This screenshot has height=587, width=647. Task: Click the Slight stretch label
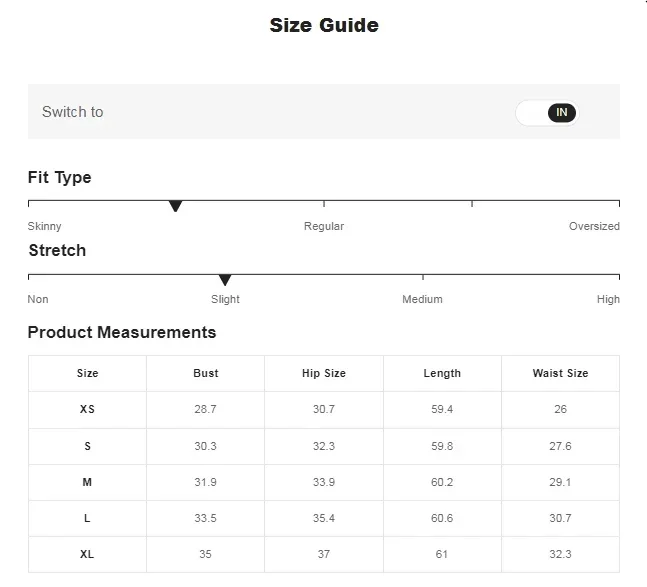(x=225, y=299)
